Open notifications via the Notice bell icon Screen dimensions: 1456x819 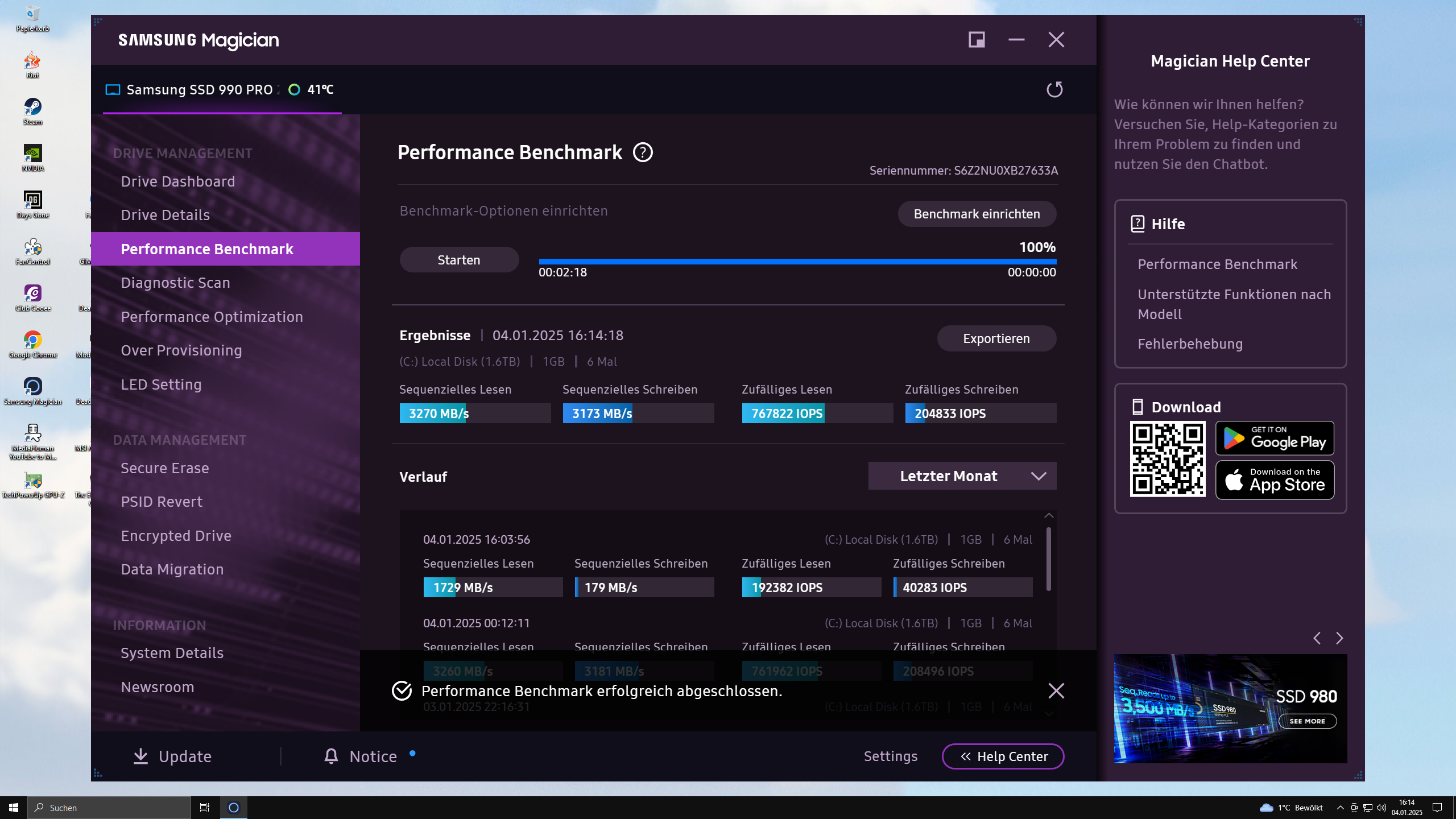pyautogui.click(x=332, y=756)
